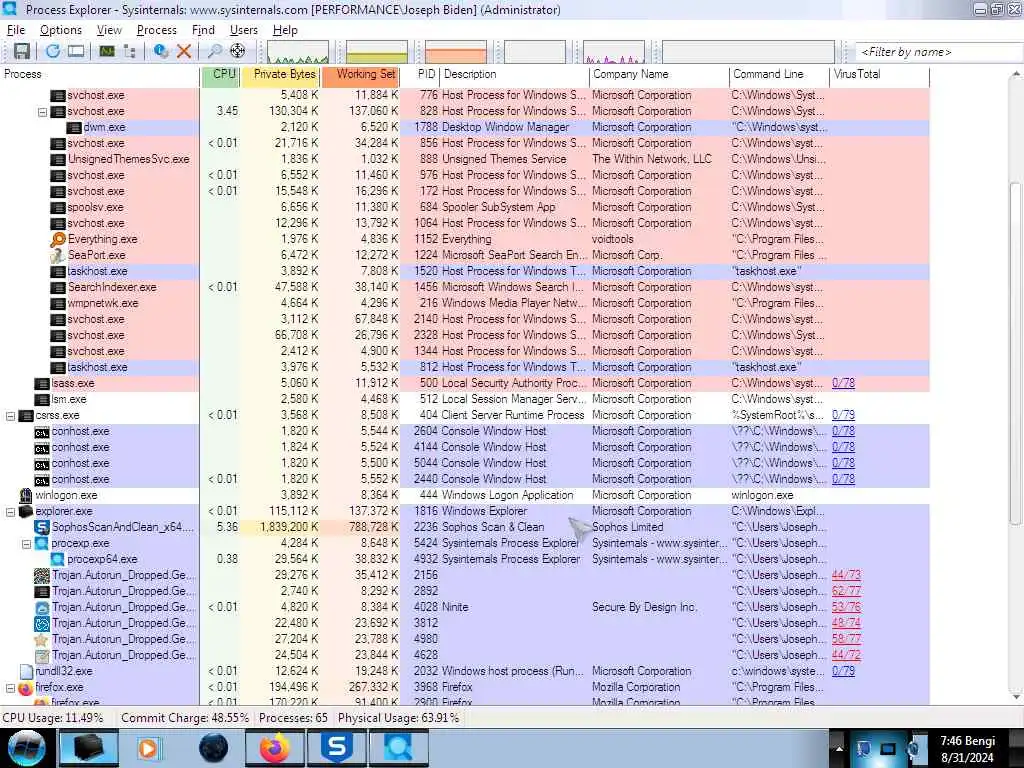Click the Find Window's Process target icon

237,51
